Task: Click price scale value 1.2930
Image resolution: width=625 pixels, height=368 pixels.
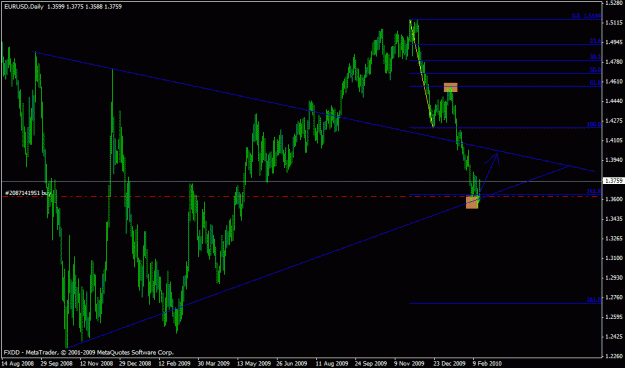Action: (x=614, y=277)
